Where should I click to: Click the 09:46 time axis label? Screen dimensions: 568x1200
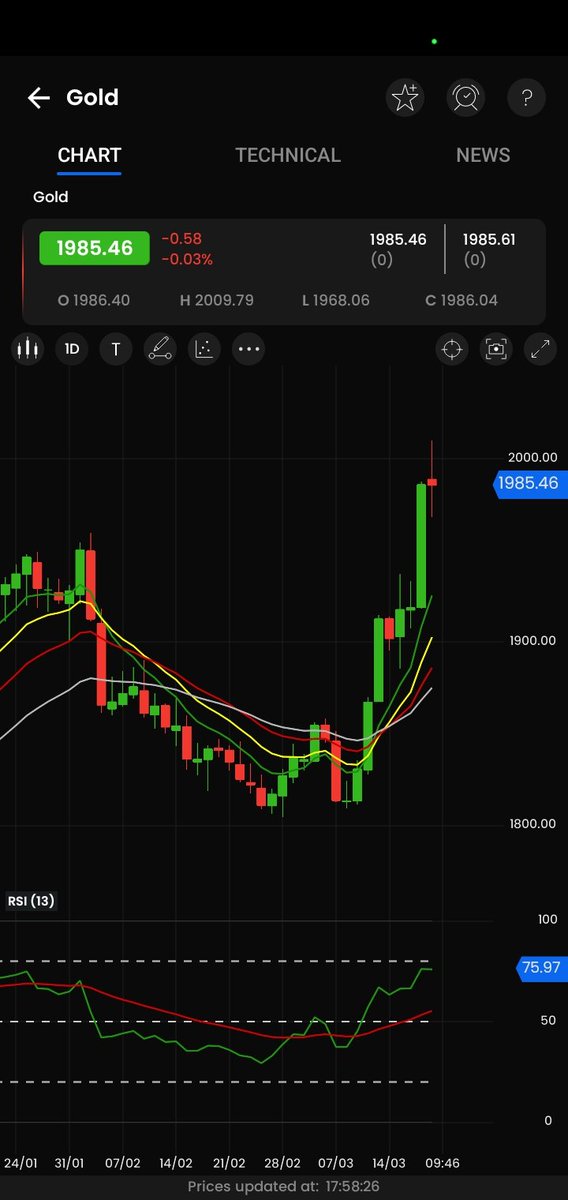click(441, 1163)
